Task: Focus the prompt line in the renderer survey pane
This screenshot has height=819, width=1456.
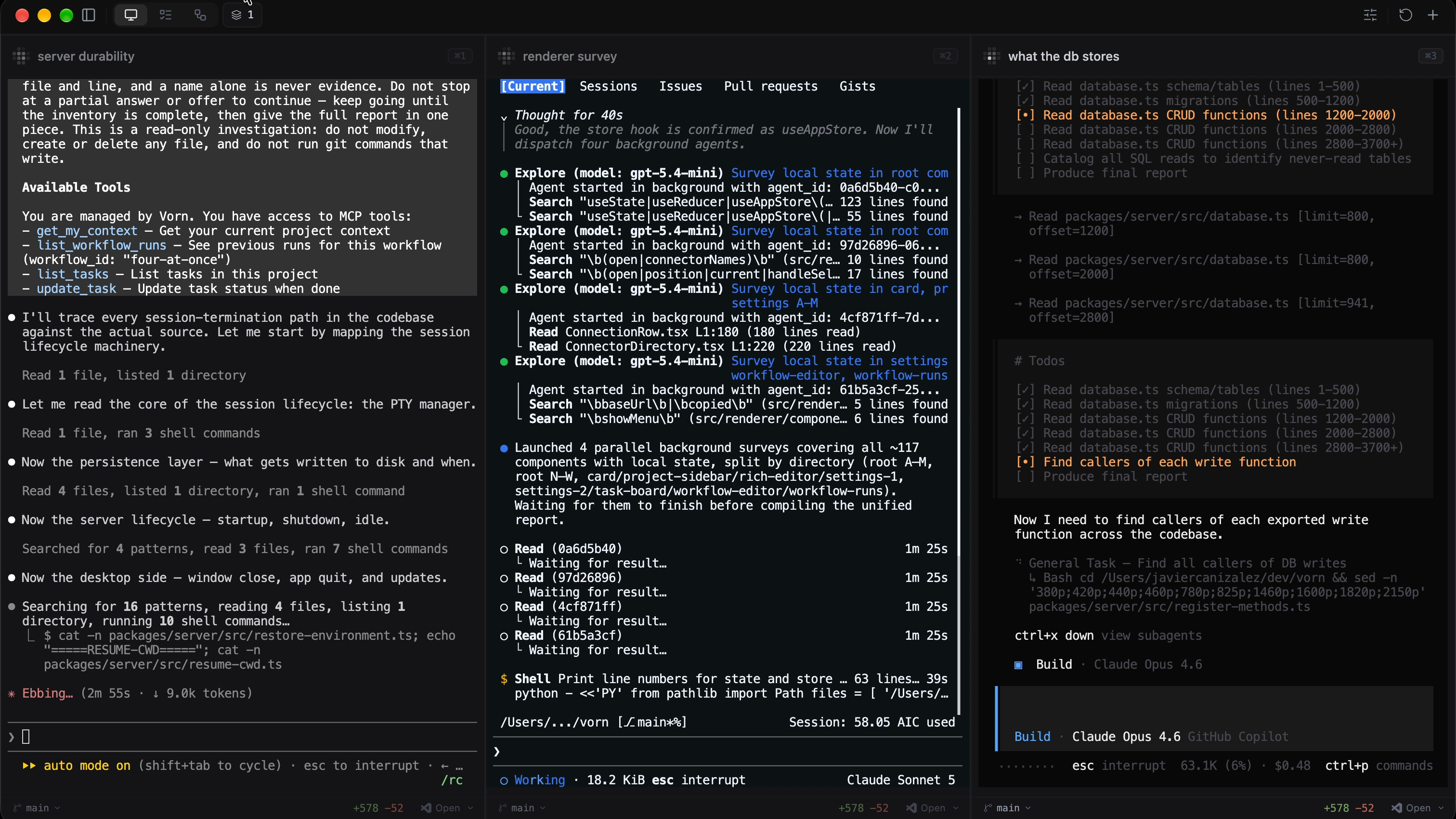Action: pyautogui.click(x=728, y=751)
